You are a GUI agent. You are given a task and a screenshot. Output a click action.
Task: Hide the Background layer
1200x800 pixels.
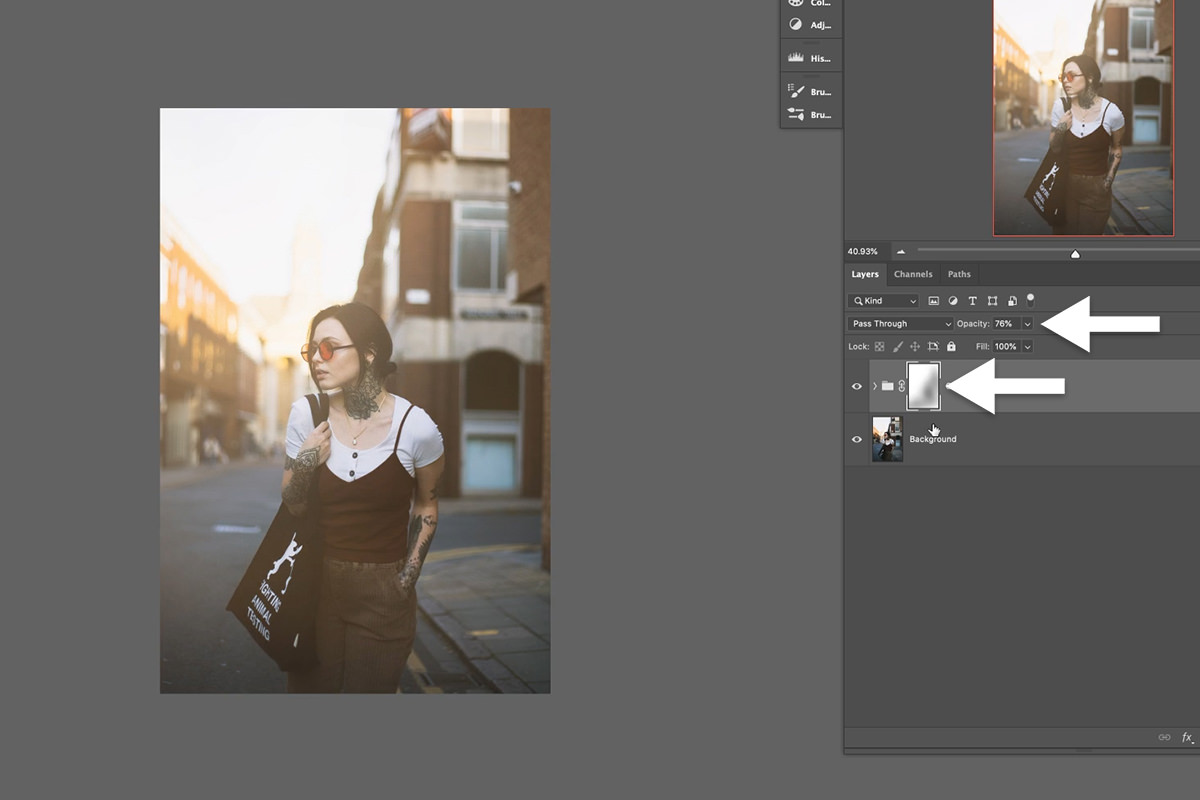[856, 439]
